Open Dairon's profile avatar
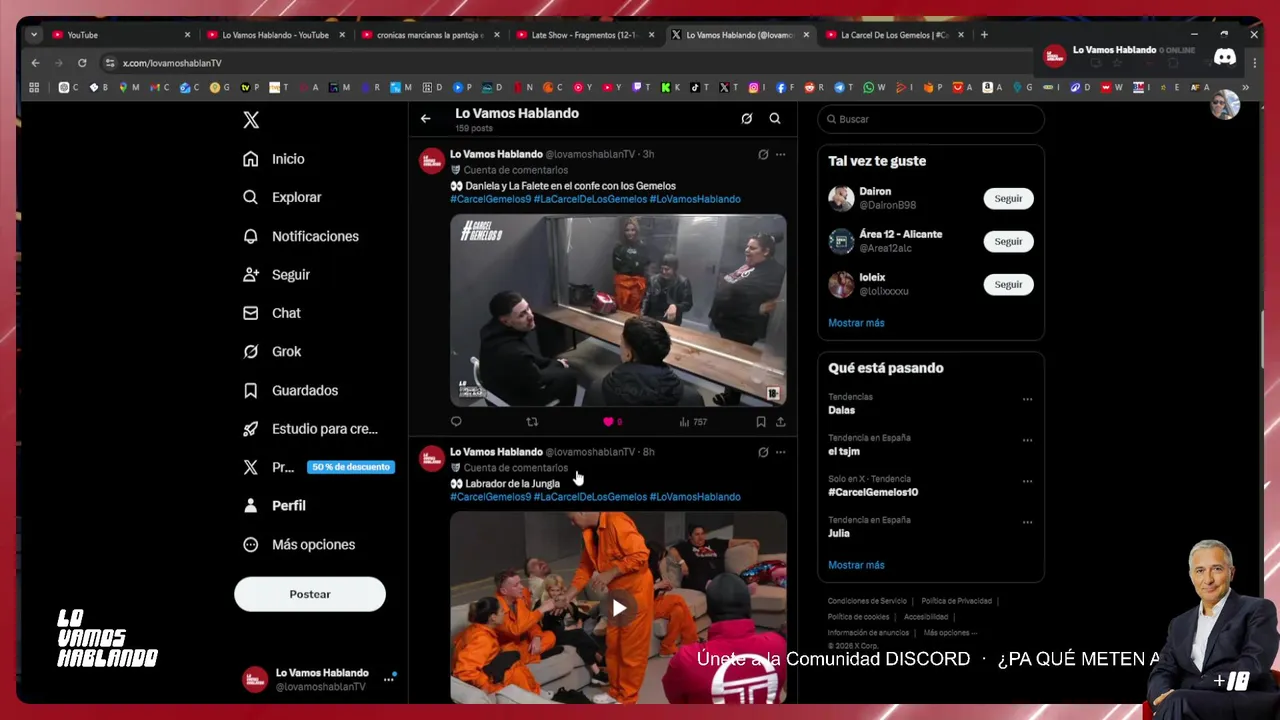1280x720 pixels. pyautogui.click(x=841, y=198)
